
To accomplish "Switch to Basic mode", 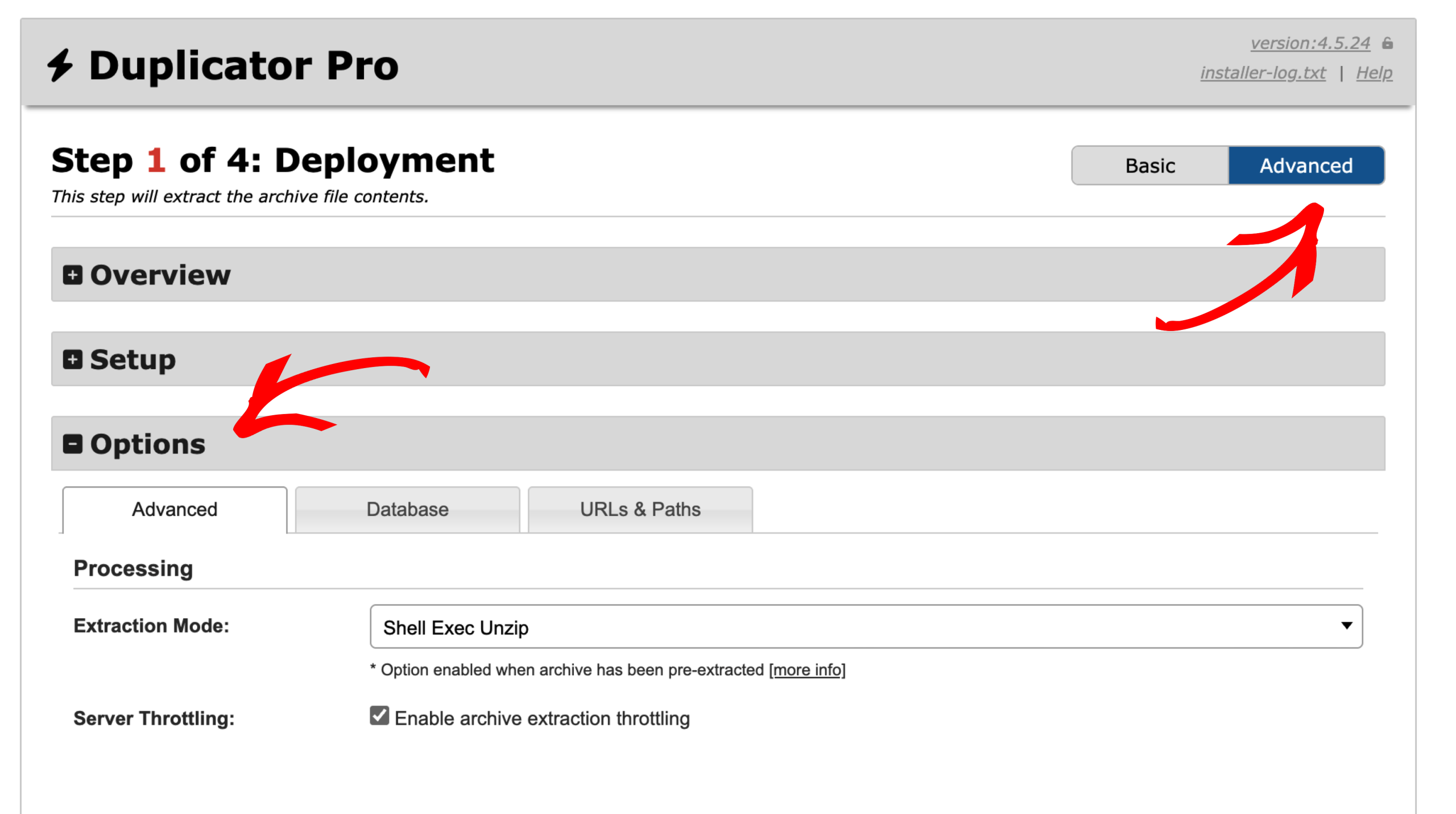I will pyautogui.click(x=1149, y=166).
